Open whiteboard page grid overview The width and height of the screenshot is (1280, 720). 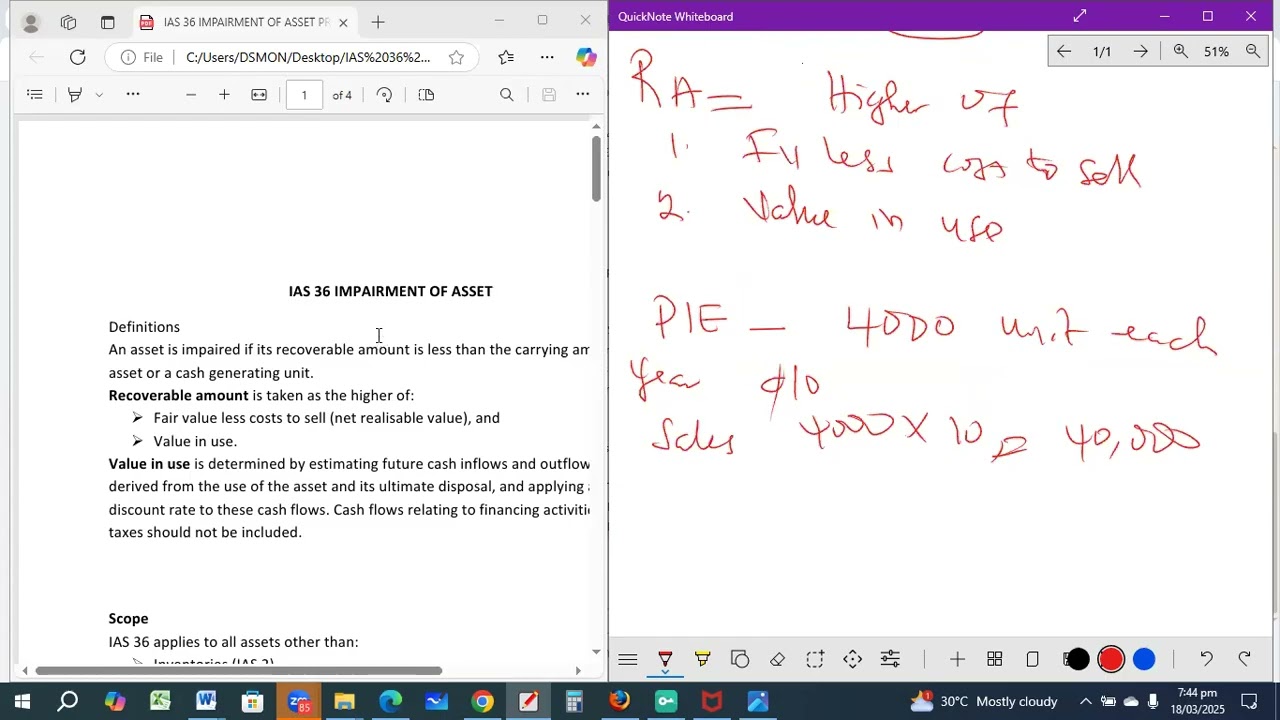(995, 659)
